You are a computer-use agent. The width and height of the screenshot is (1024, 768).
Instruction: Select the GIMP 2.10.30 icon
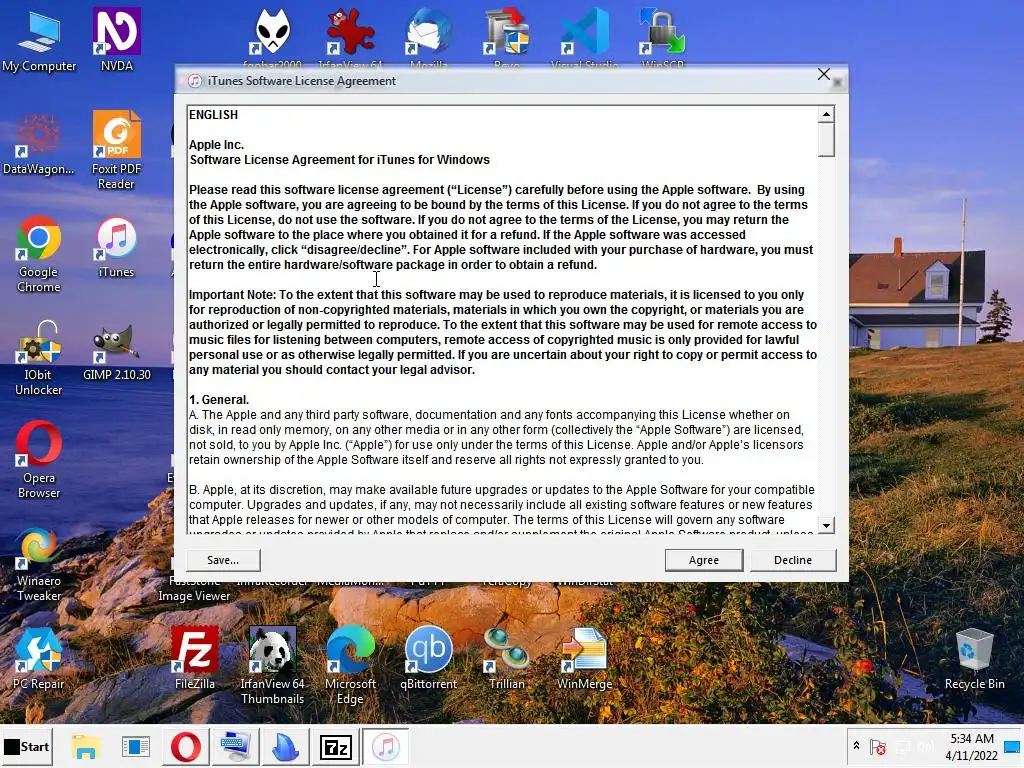click(116, 351)
